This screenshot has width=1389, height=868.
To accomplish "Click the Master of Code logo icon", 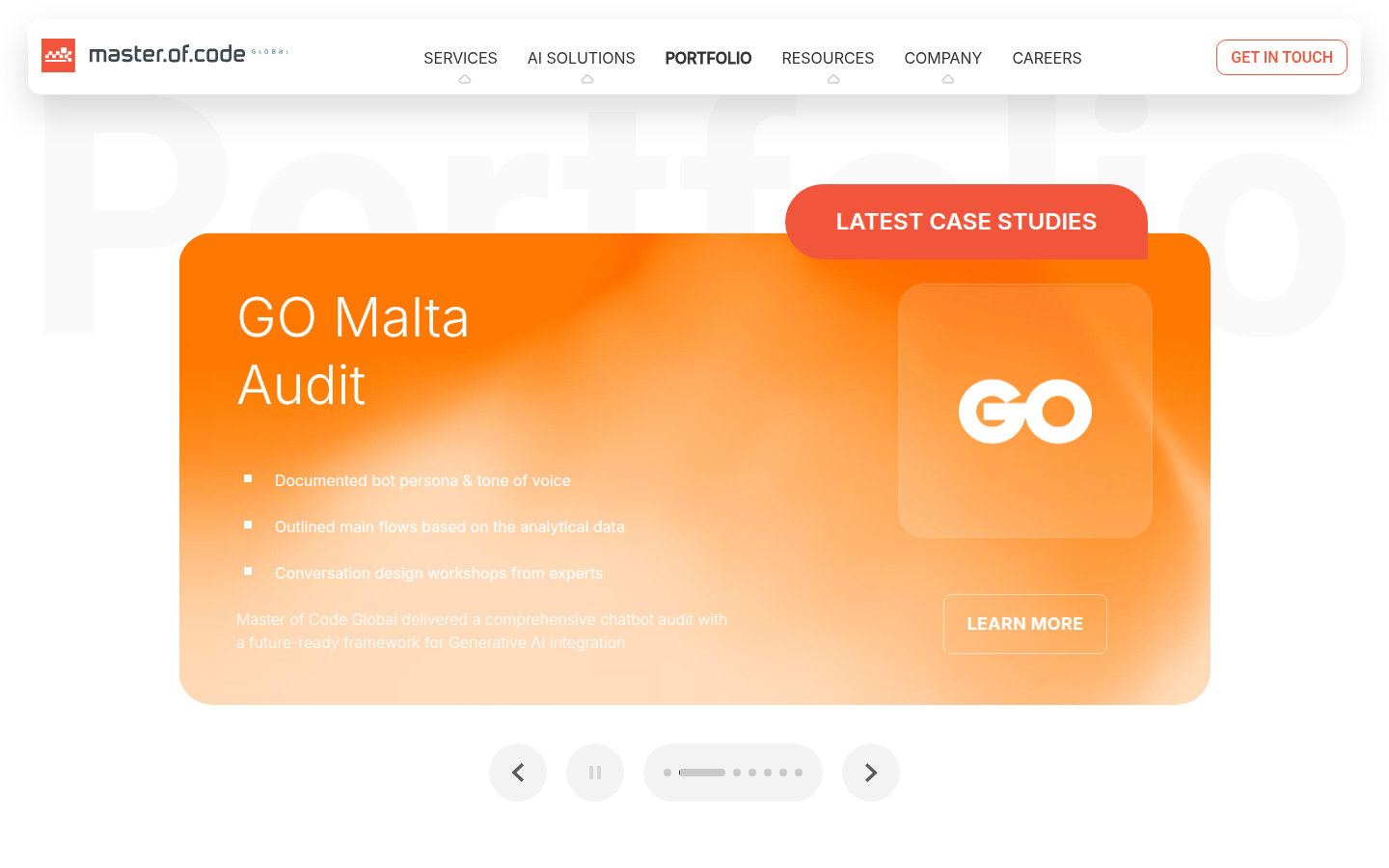I will [x=58, y=56].
